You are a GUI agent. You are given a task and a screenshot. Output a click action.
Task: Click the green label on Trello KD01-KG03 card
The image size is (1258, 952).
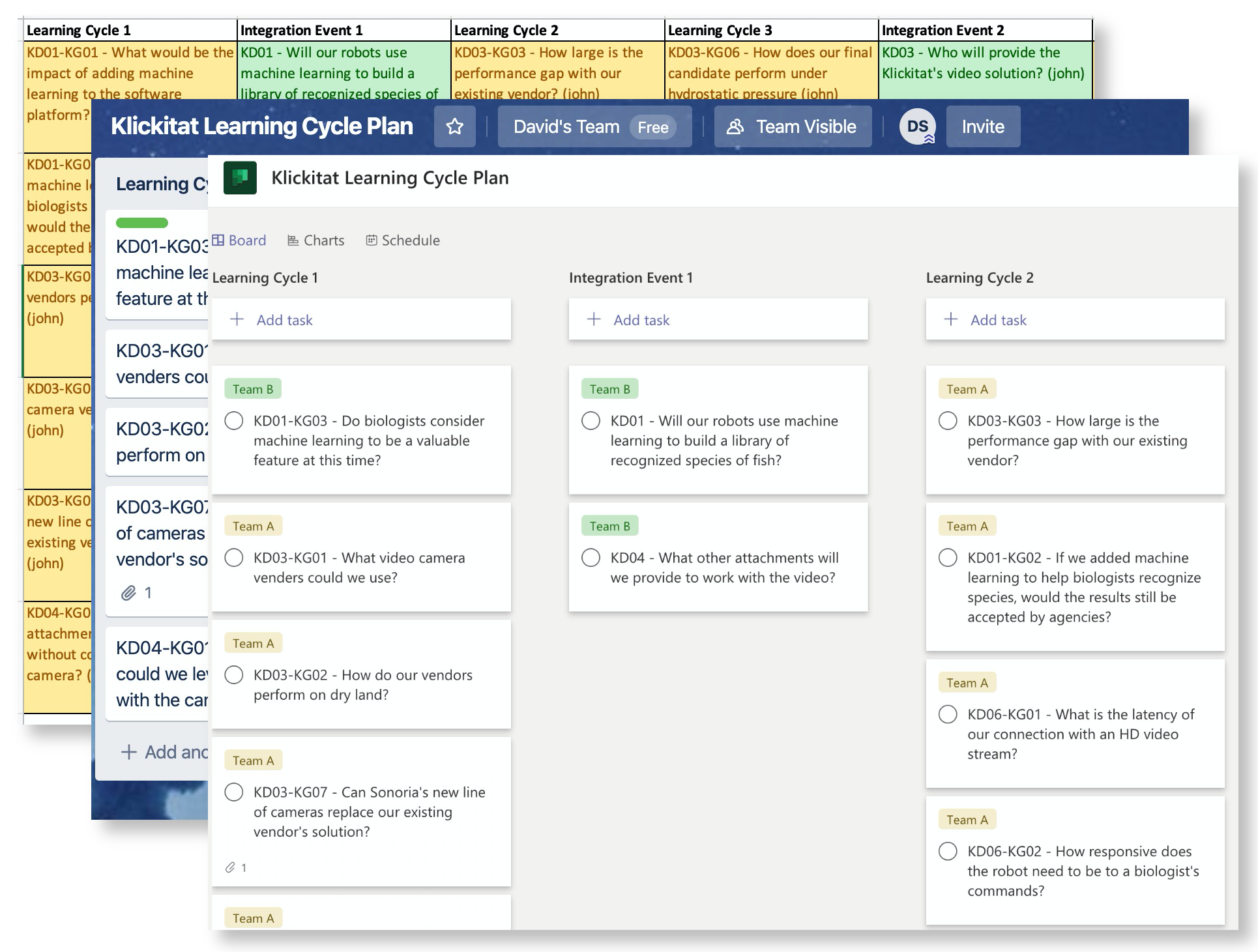tap(142, 223)
